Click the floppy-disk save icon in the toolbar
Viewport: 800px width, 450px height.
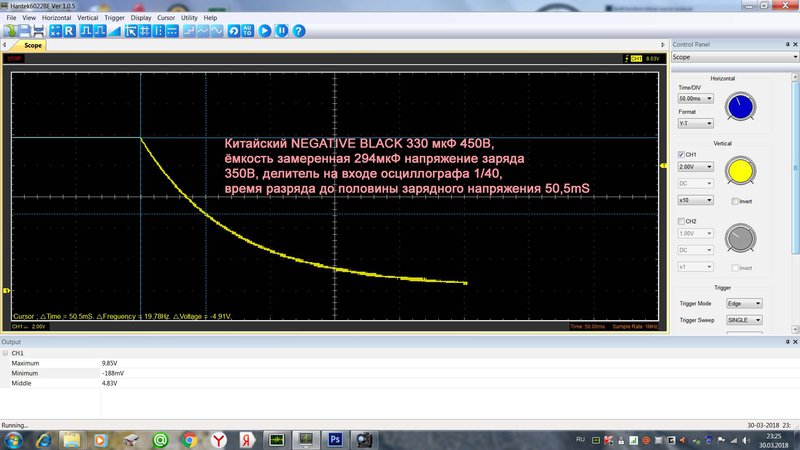tap(24, 31)
